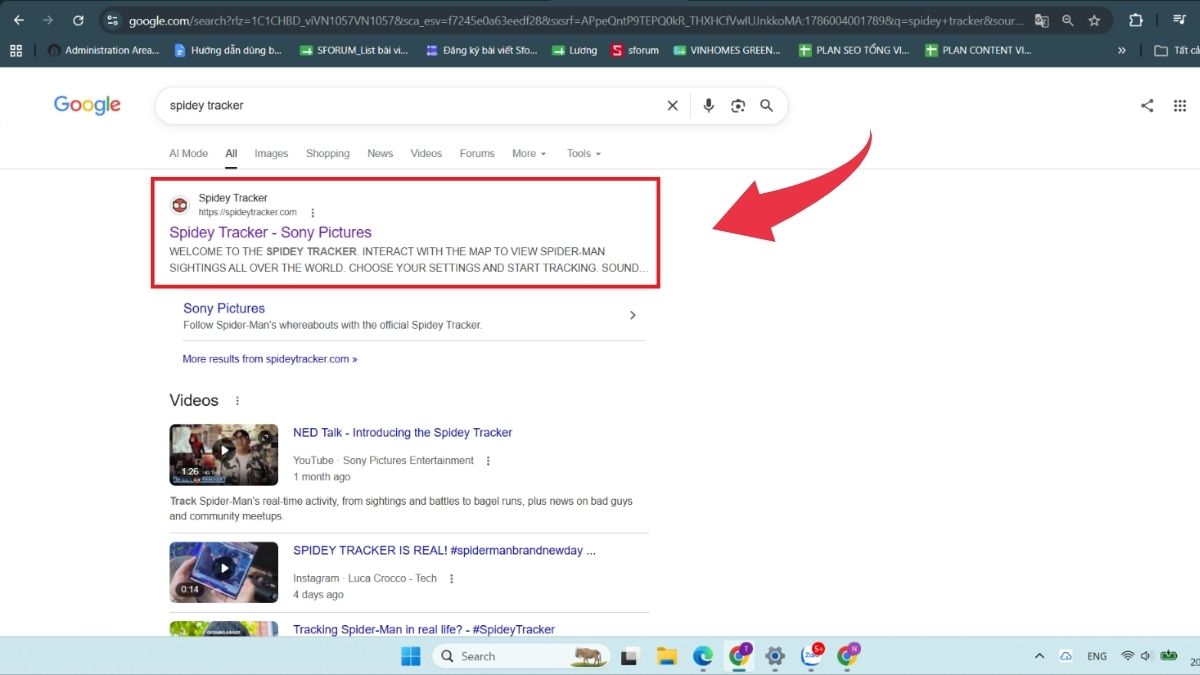Open VINHOMES GREEN bookmark
The width and height of the screenshot is (1200, 675).
[x=727, y=50]
